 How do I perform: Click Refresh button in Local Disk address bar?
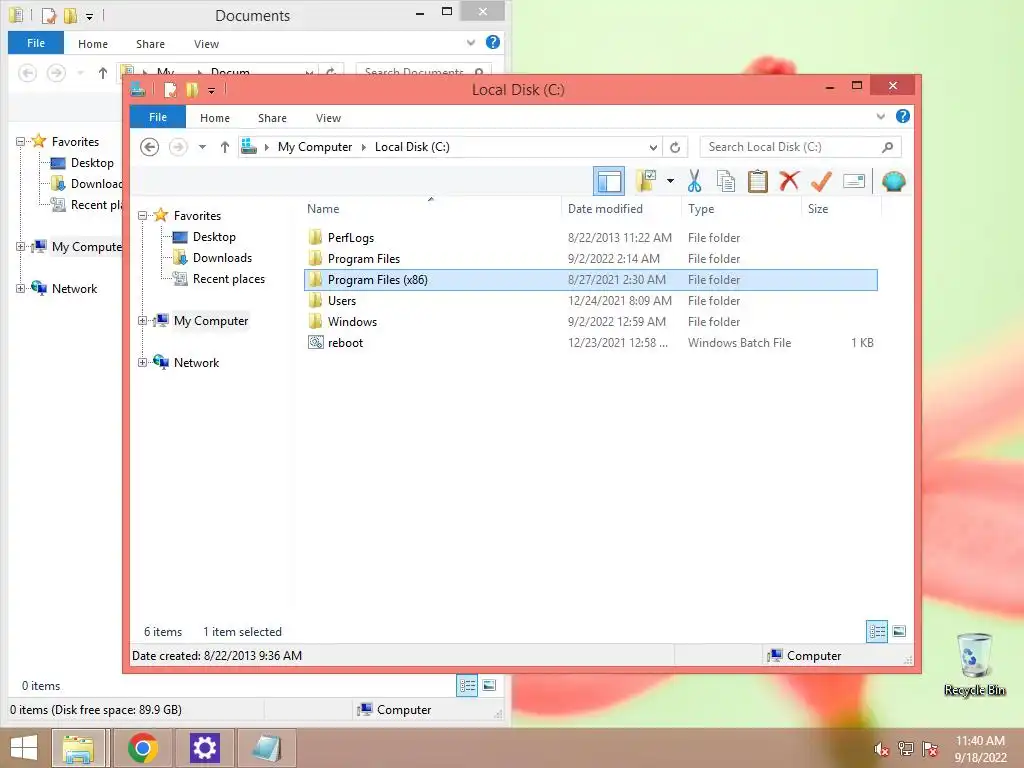click(675, 147)
